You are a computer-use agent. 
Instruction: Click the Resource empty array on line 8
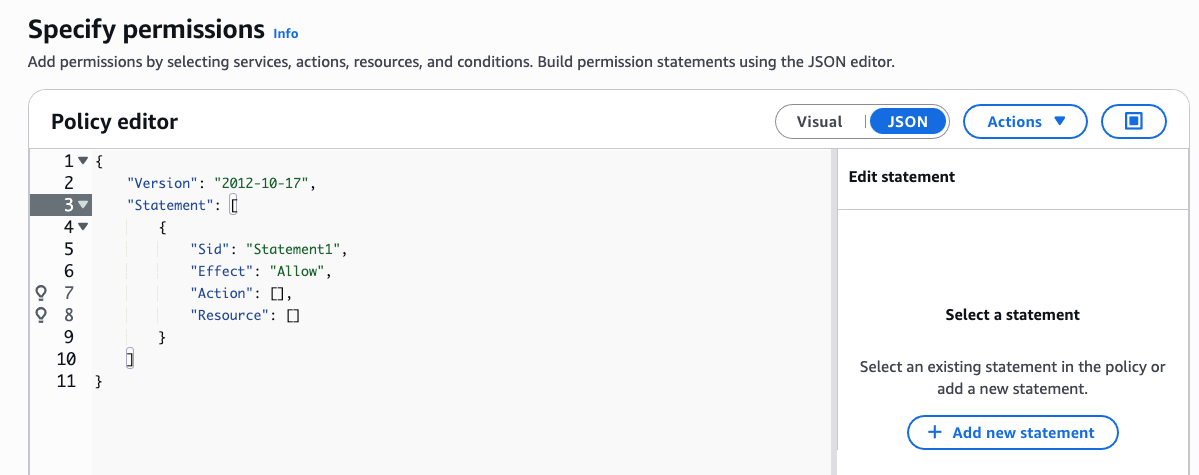293,315
